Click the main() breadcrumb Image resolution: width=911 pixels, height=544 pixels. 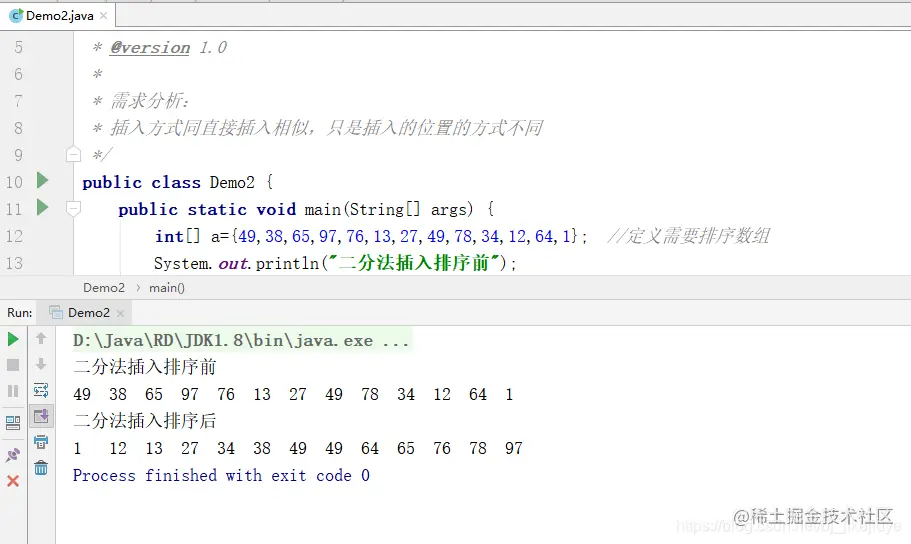tap(167, 288)
